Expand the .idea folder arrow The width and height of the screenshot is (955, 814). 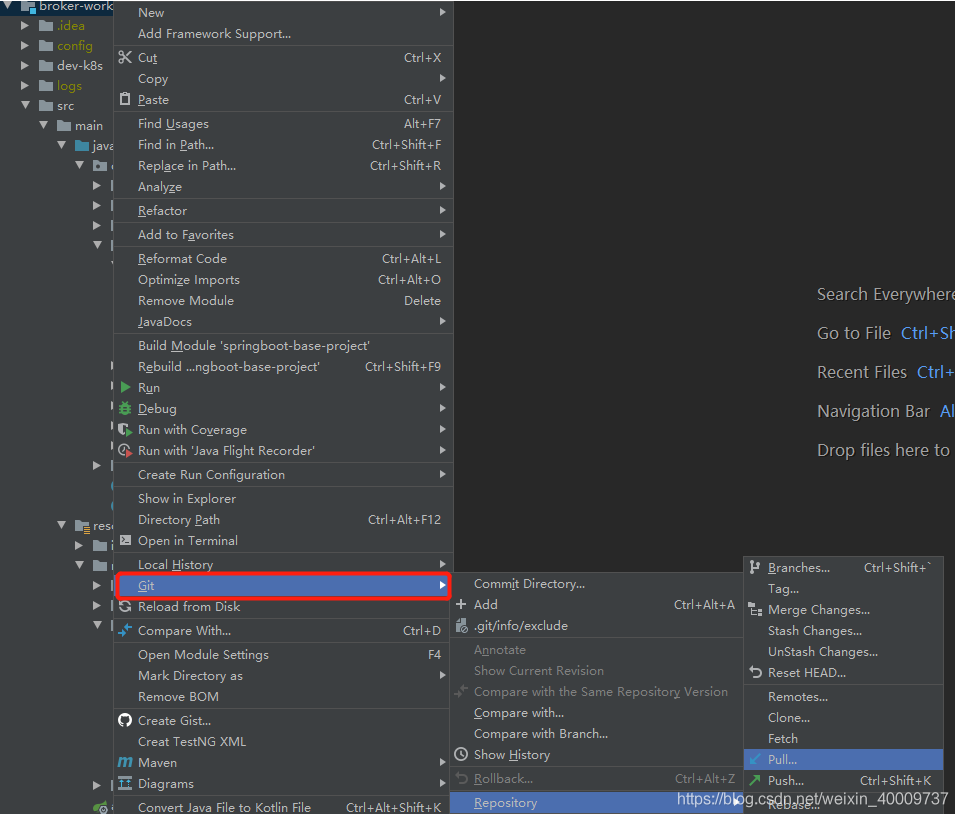coord(25,26)
